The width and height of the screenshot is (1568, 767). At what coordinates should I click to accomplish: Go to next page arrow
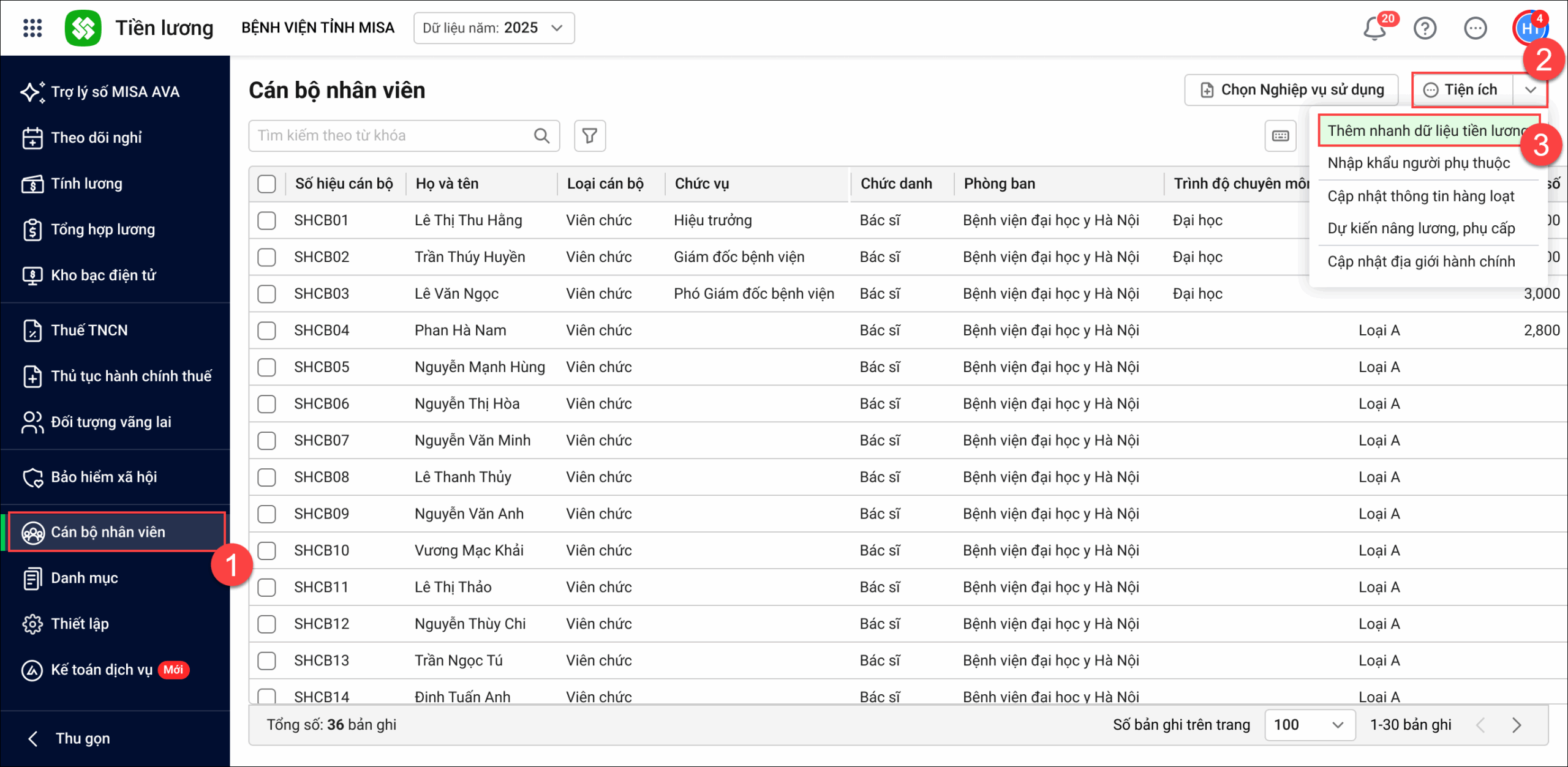1517,725
